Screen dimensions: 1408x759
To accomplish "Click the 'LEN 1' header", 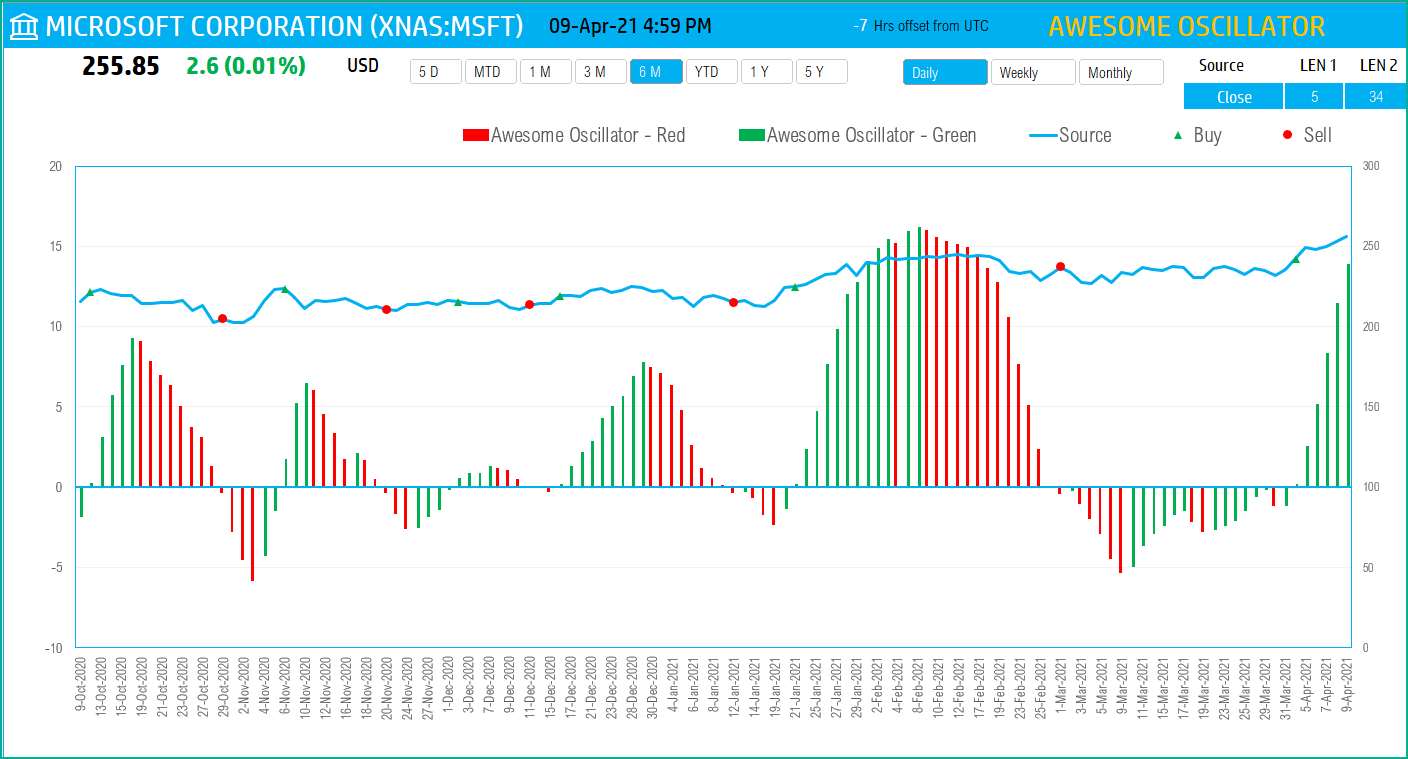I will [1318, 65].
